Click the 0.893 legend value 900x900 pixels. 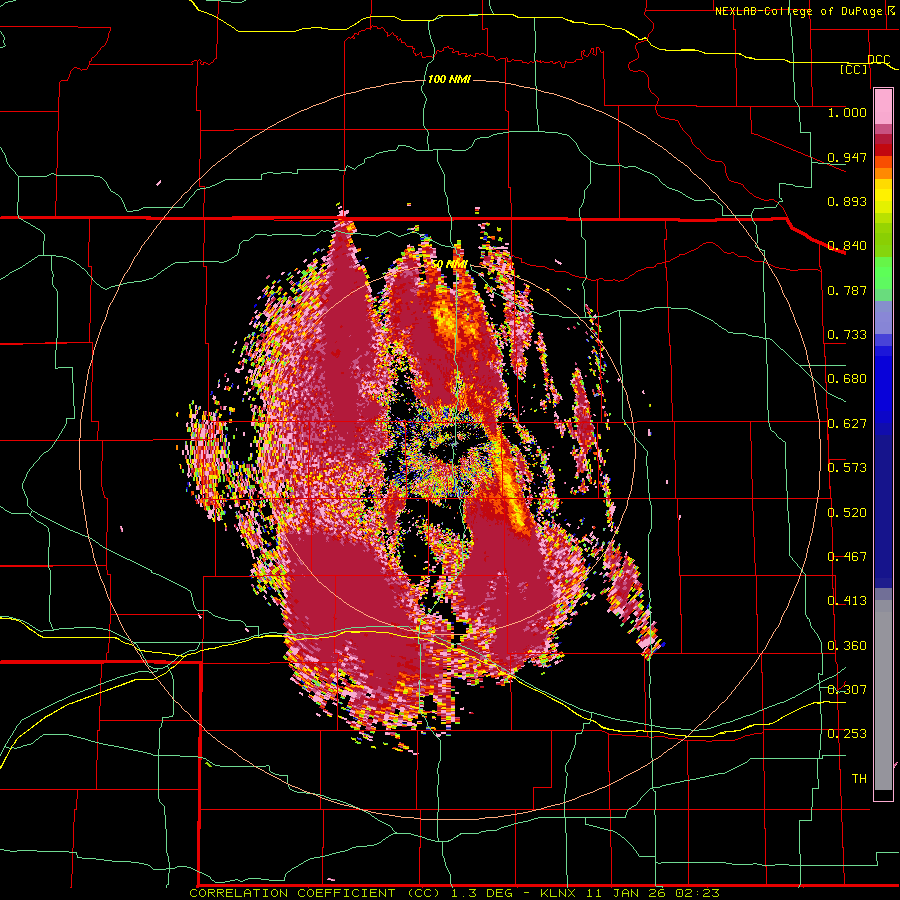pyautogui.click(x=847, y=201)
